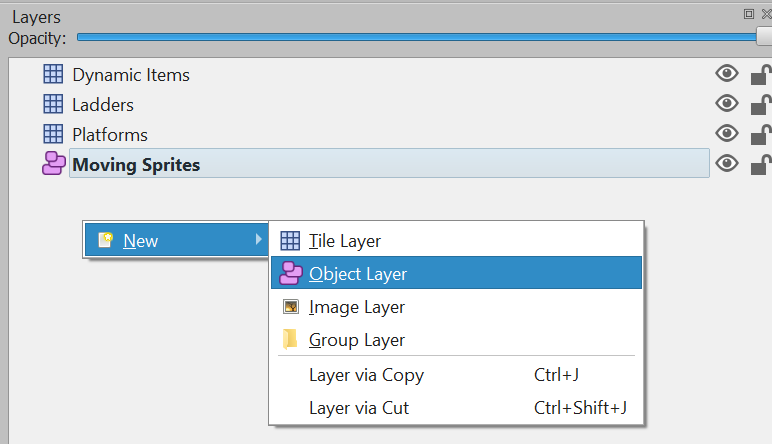Click the Dynamic Items tile layer icon
The width and height of the screenshot is (772, 444).
(x=53, y=74)
